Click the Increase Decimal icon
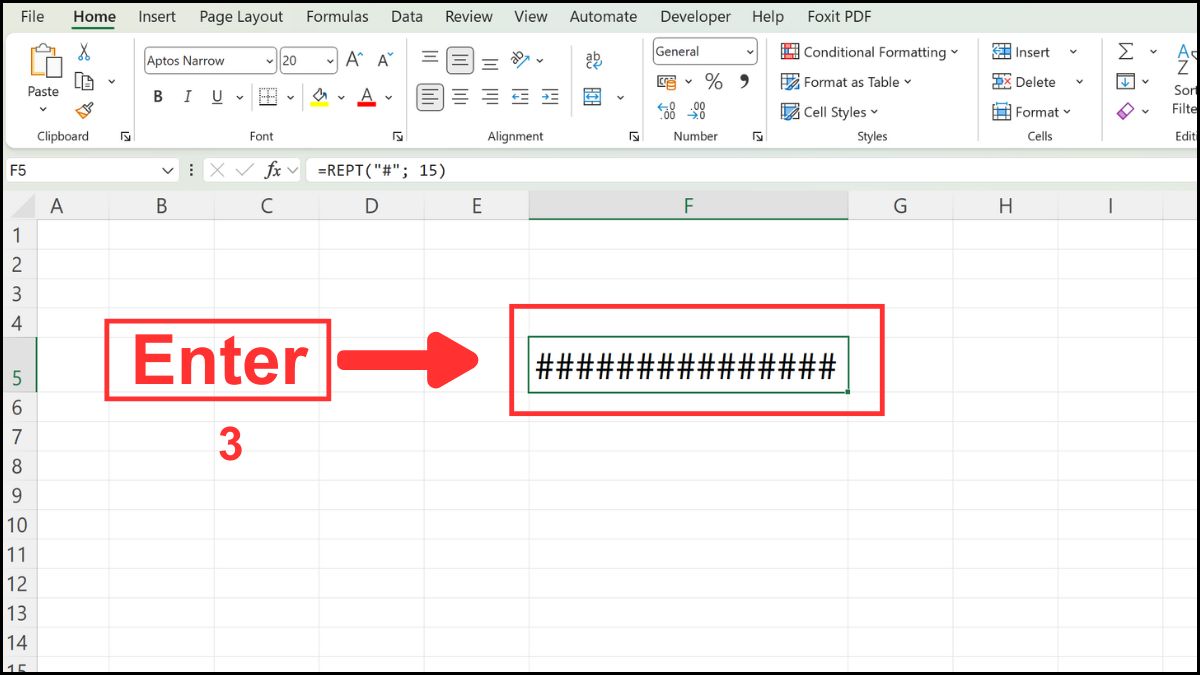 point(665,110)
